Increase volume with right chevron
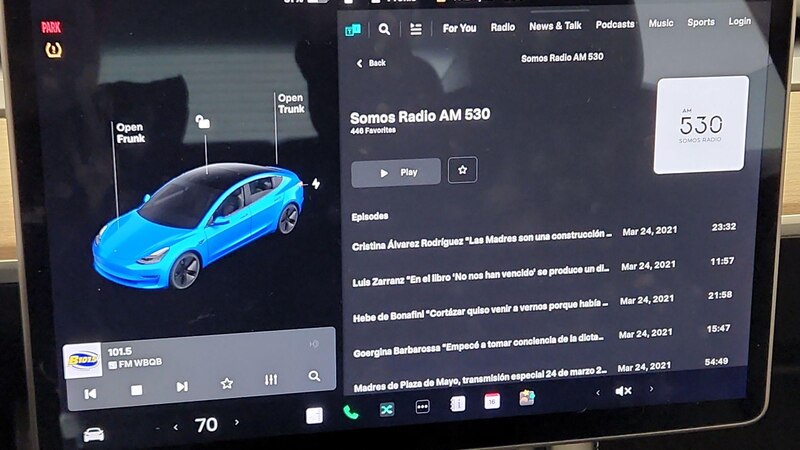Viewport: 800px width, 450px height. click(x=652, y=389)
